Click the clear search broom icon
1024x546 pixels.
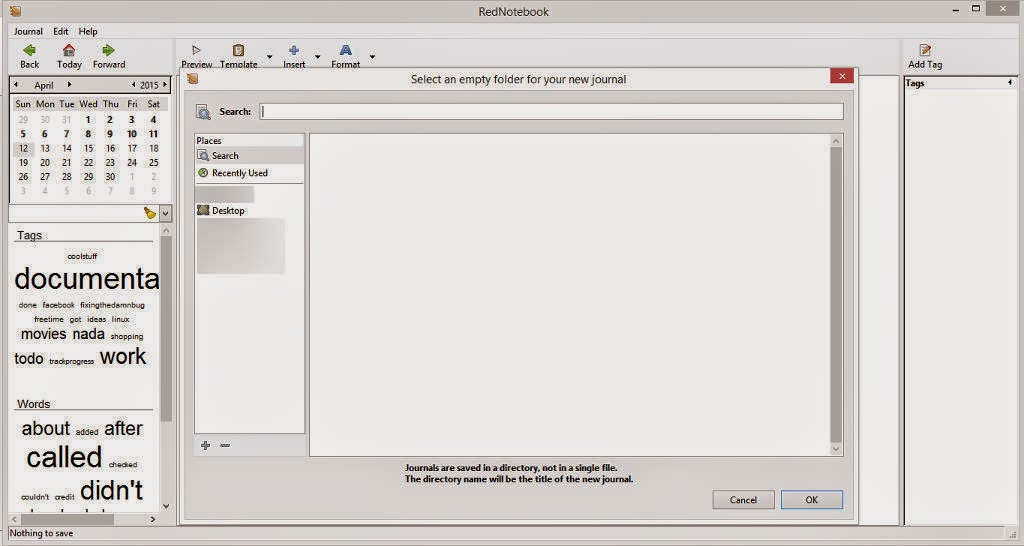[150, 213]
